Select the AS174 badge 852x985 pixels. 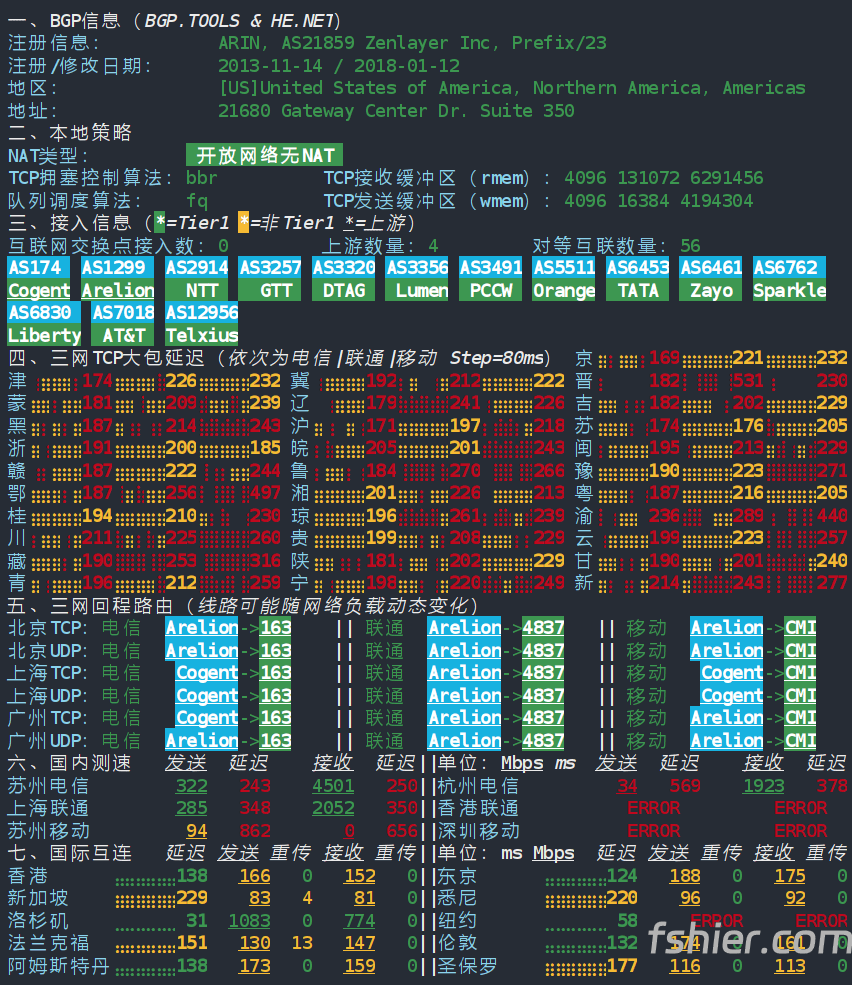[x=35, y=268]
